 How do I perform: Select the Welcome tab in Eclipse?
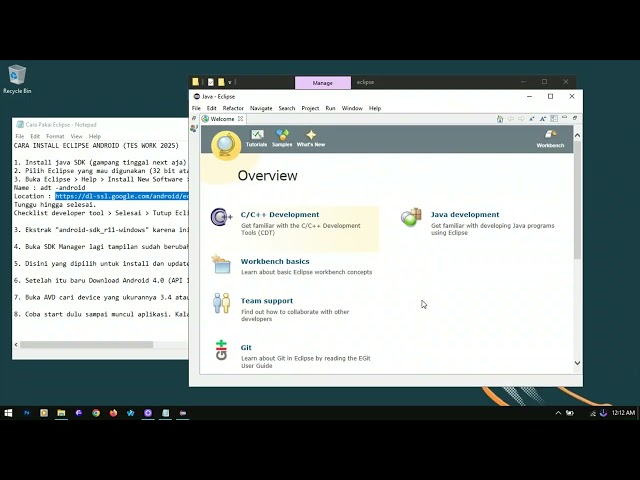(222, 119)
